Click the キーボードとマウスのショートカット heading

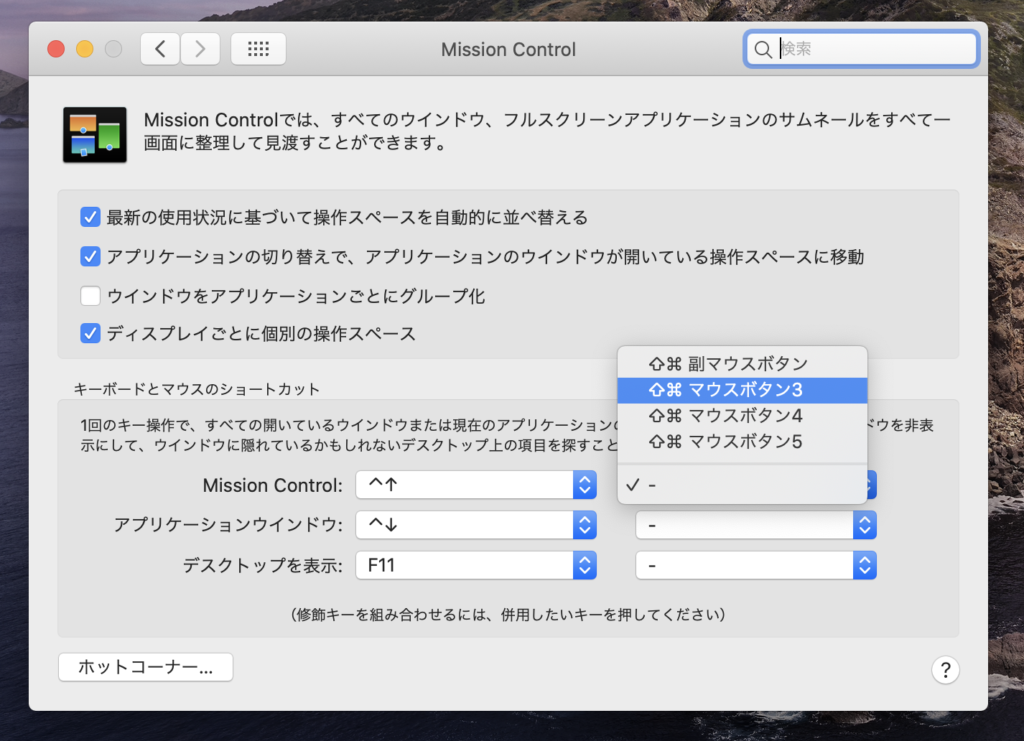pos(197,390)
